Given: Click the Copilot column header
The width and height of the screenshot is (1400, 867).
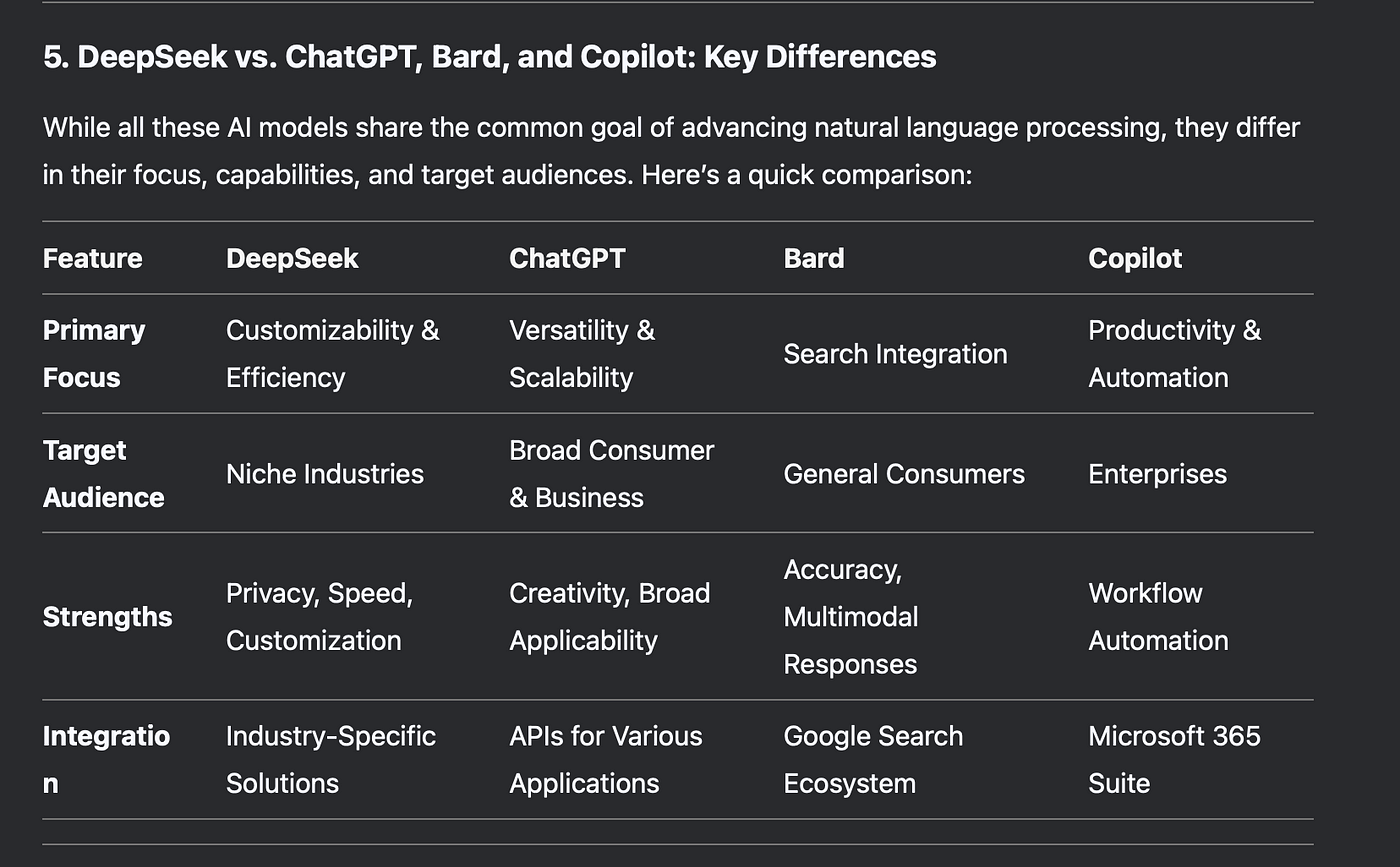Looking at the screenshot, I should pyautogui.click(x=1135, y=258).
